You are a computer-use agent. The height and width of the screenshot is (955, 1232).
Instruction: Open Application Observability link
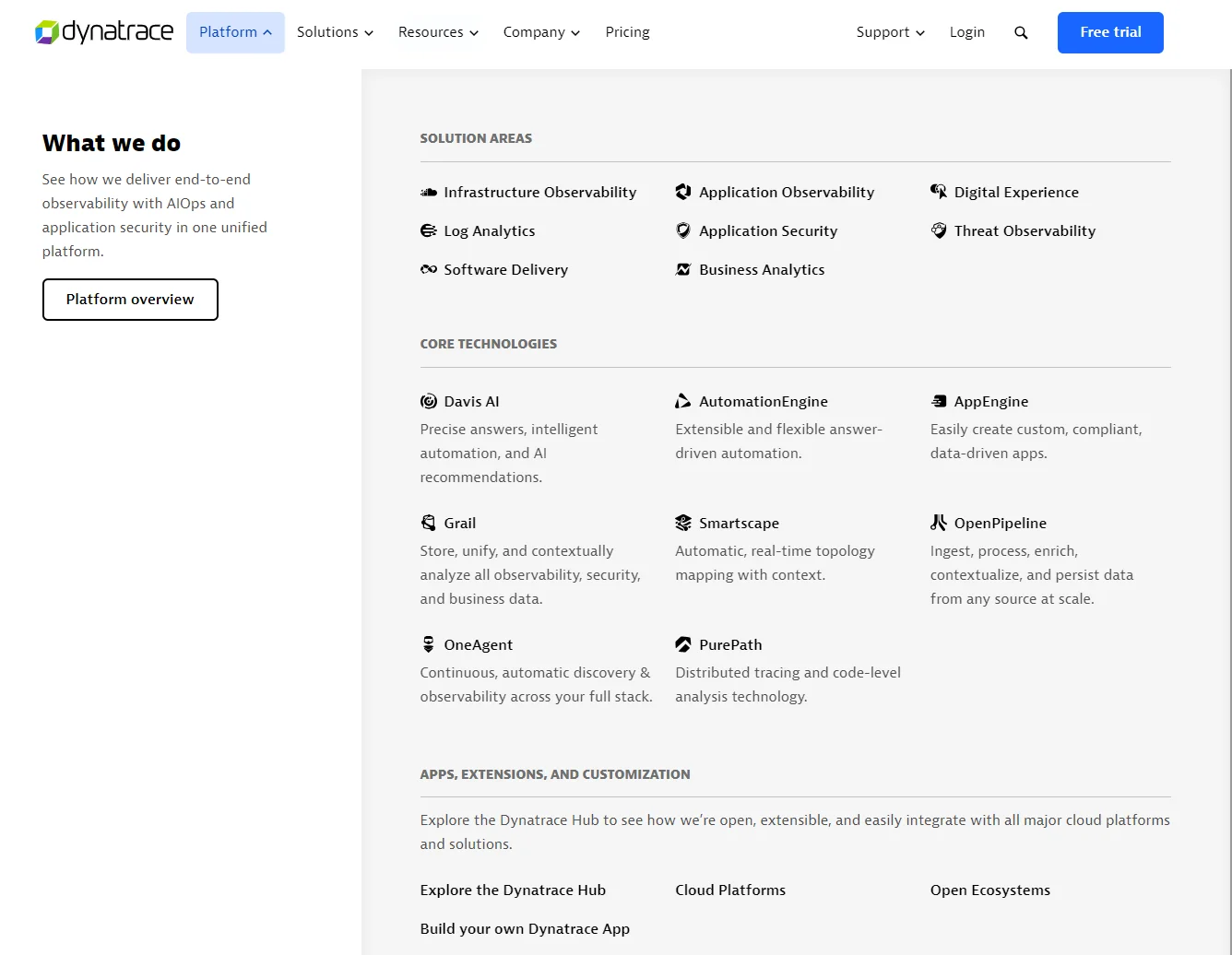click(x=787, y=192)
